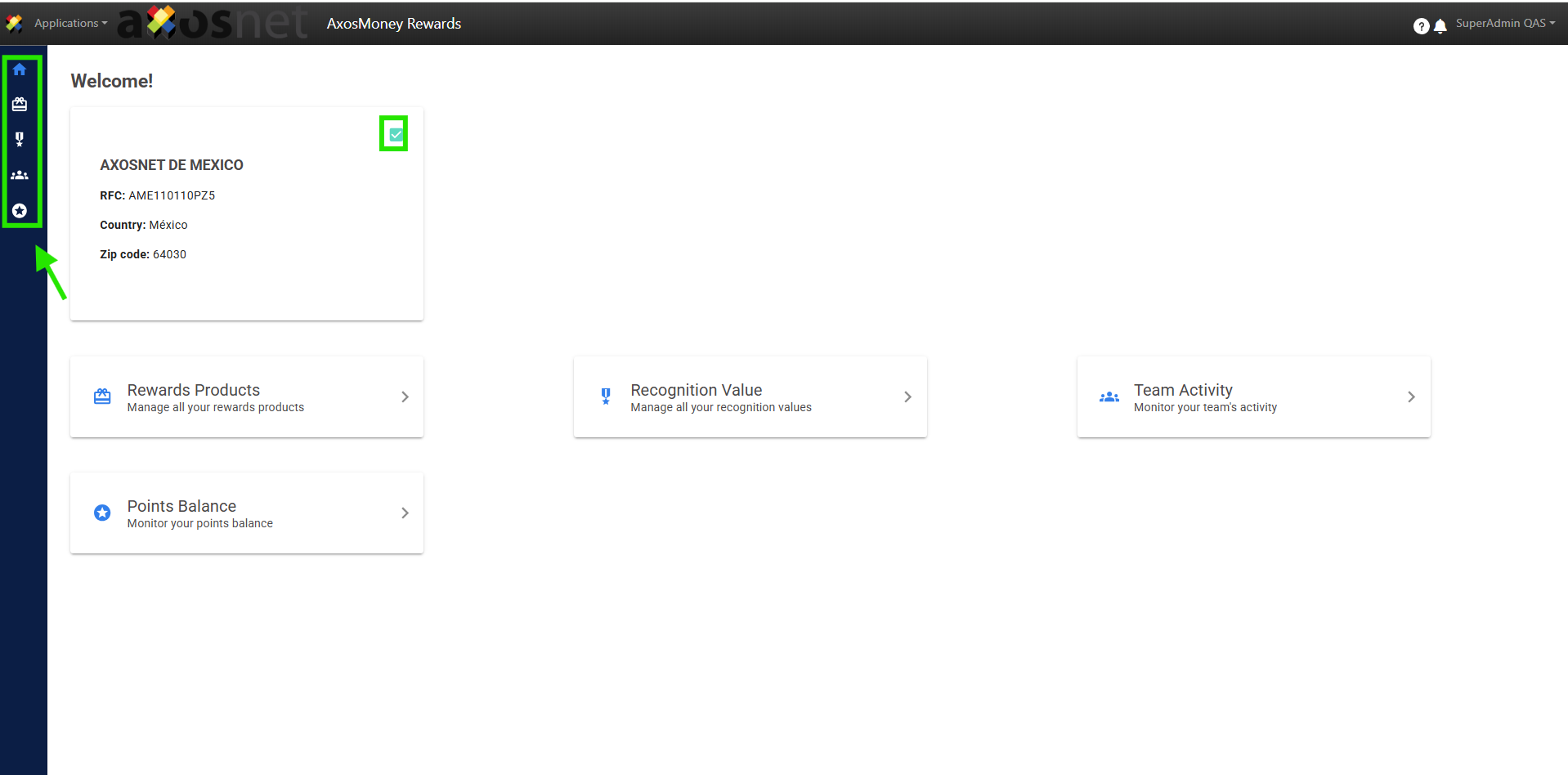The width and height of the screenshot is (1568, 775).
Task: Click the Home icon in the sidebar
Action: point(20,69)
